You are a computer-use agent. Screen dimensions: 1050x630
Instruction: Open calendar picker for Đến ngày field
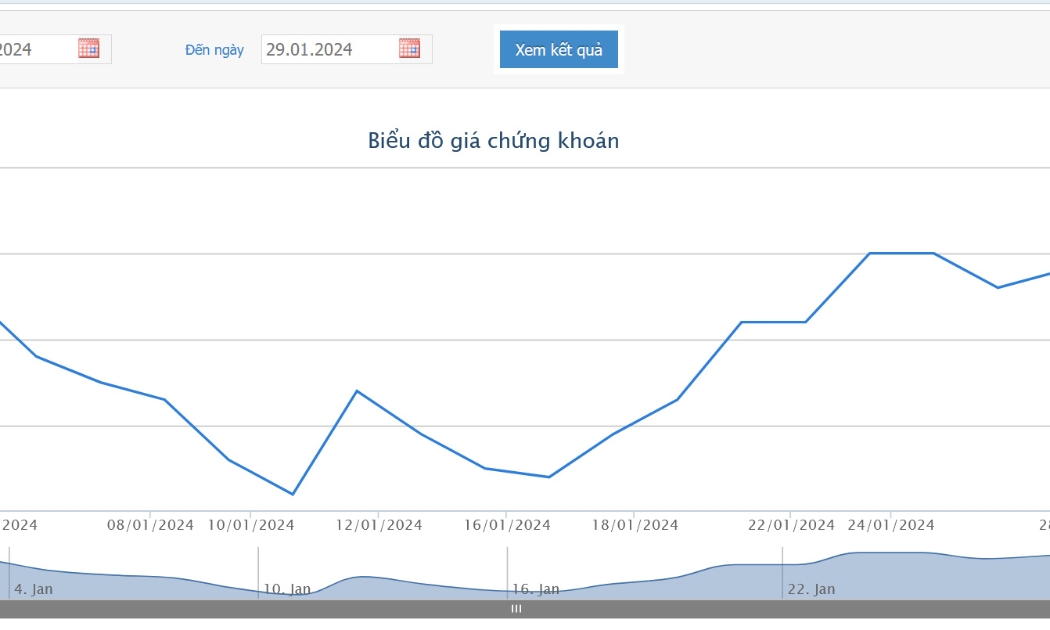pos(409,48)
